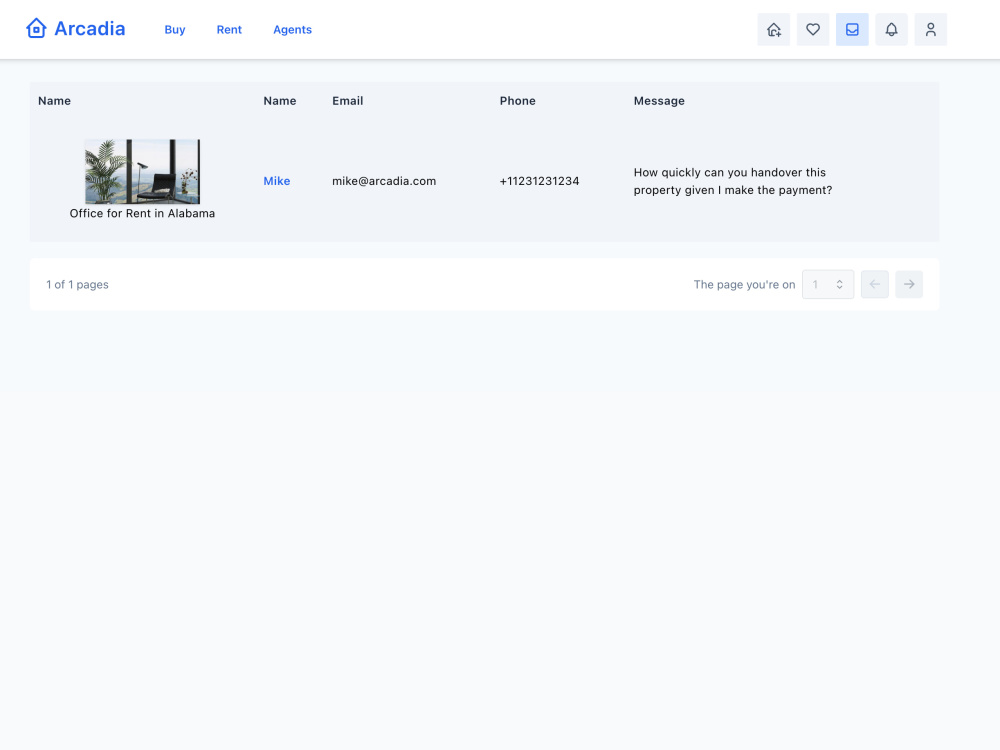The height and width of the screenshot is (750, 1000).
Task: Open the user profile icon
Action: click(x=930, y=29)
